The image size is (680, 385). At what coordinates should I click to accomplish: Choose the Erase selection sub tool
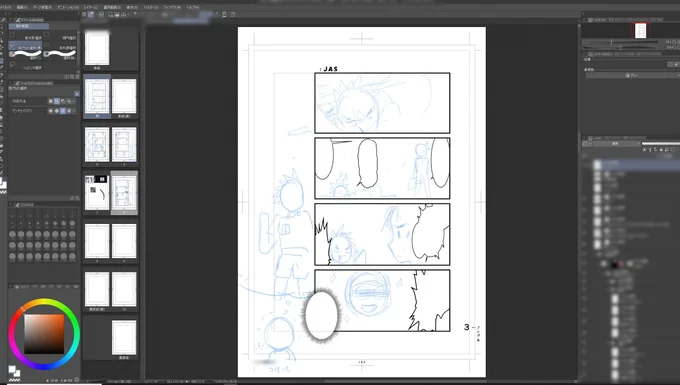60,55
